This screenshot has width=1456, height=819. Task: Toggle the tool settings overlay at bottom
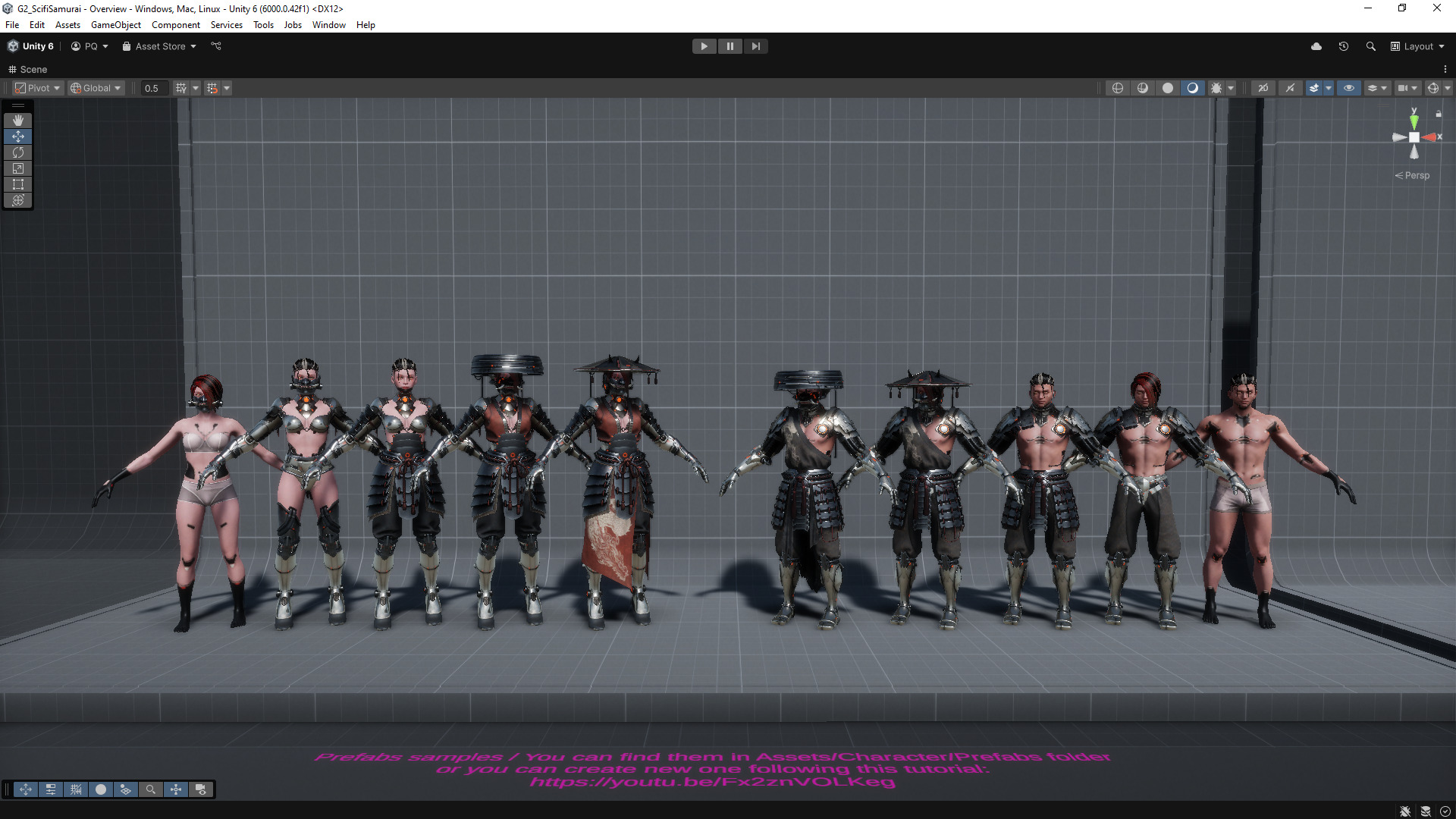[51, 789]
